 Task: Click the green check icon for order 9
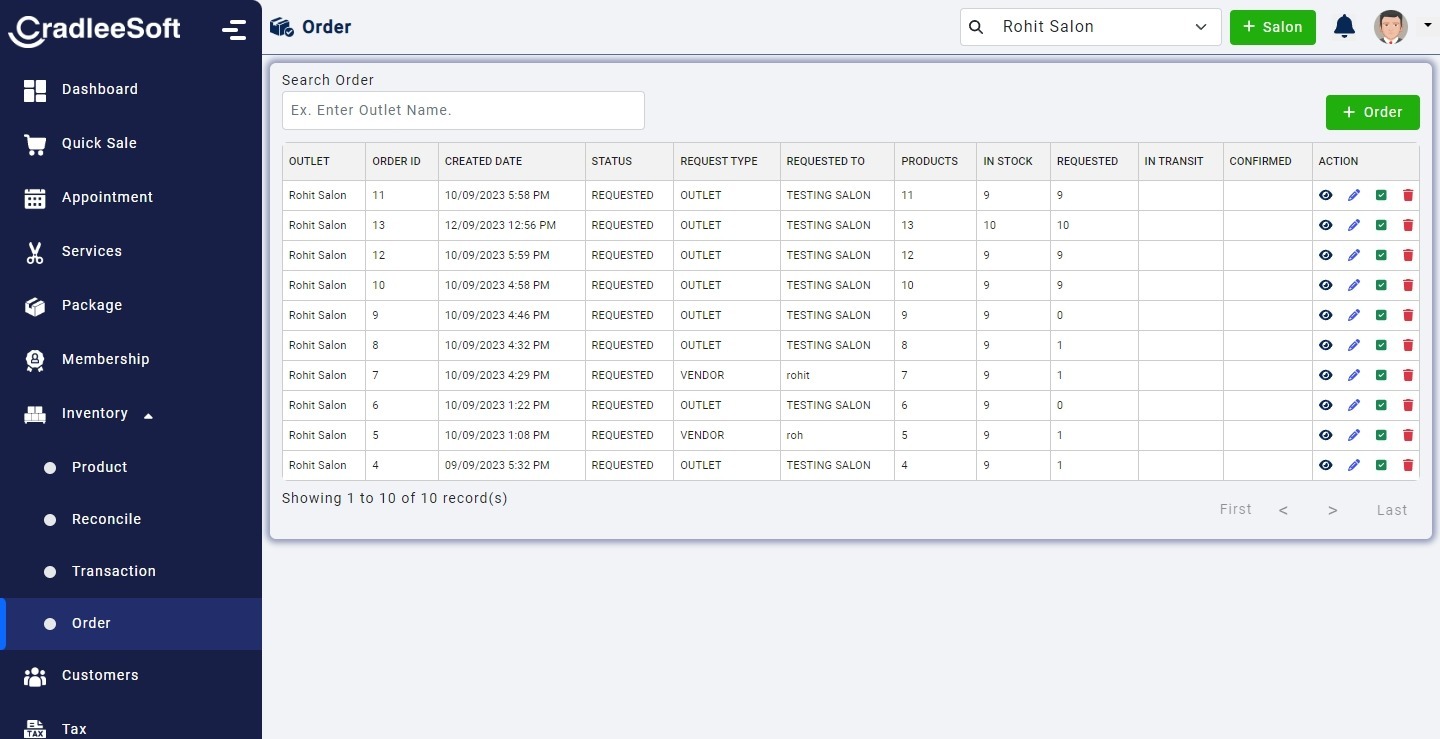pyautogui.click(x=1381, y=316)
